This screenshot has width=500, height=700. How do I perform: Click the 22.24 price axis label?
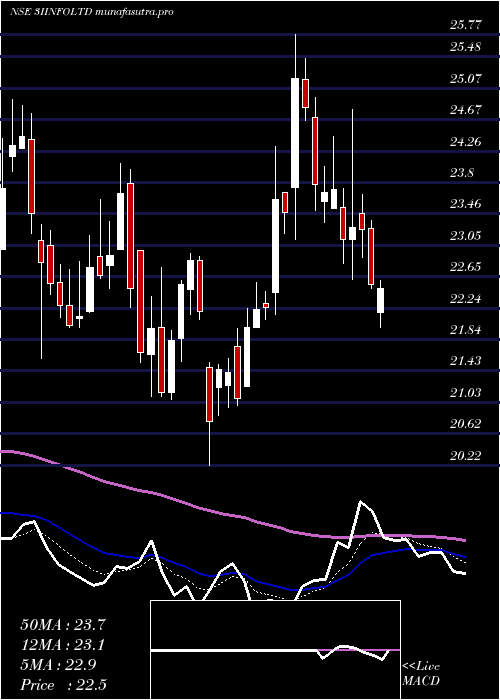[466, 299]
